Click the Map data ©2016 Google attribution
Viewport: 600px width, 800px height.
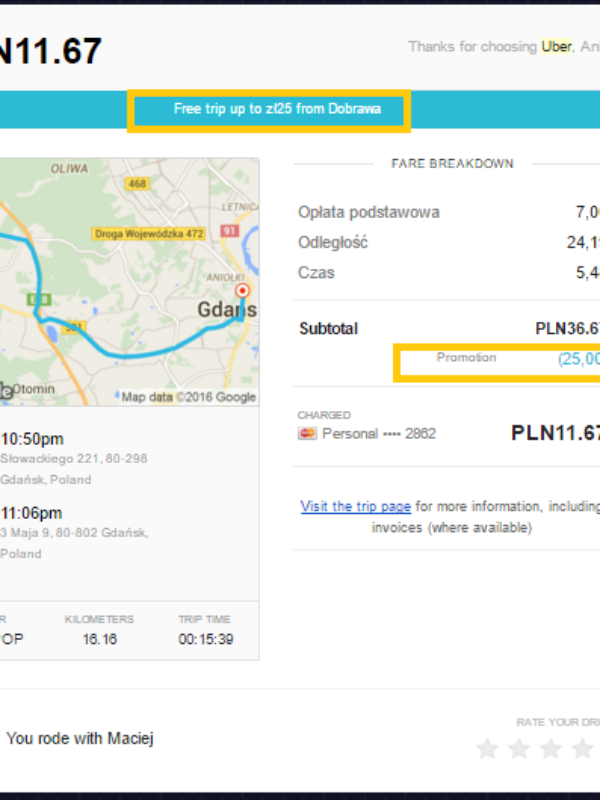click(188, 397)
